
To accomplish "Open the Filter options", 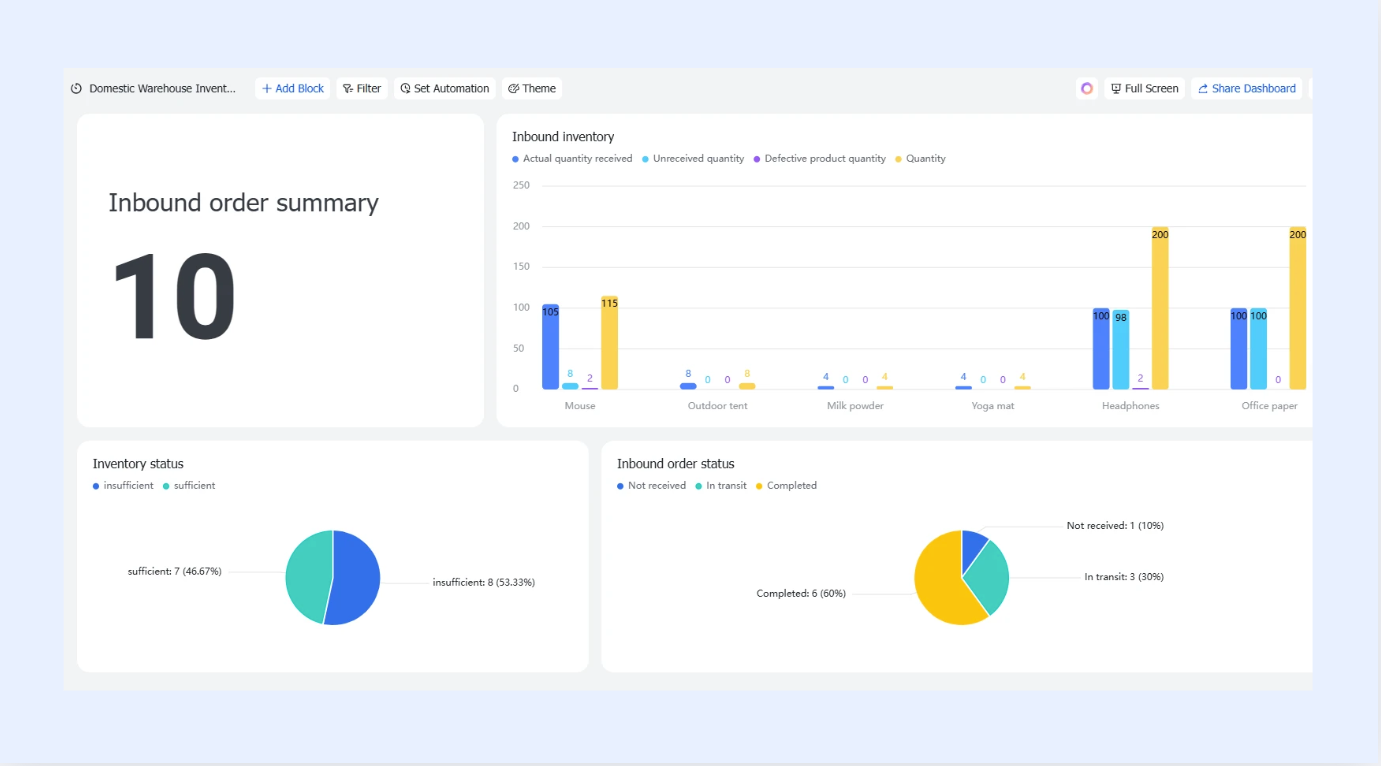I will 362,89.
